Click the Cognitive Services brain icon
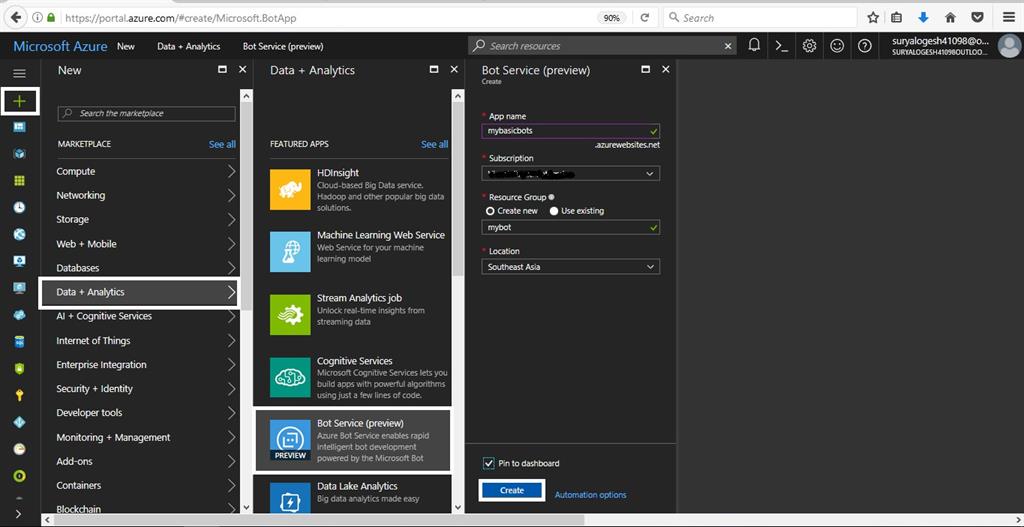This screenshot has width=1024, height=527. [x=290, y=377]
